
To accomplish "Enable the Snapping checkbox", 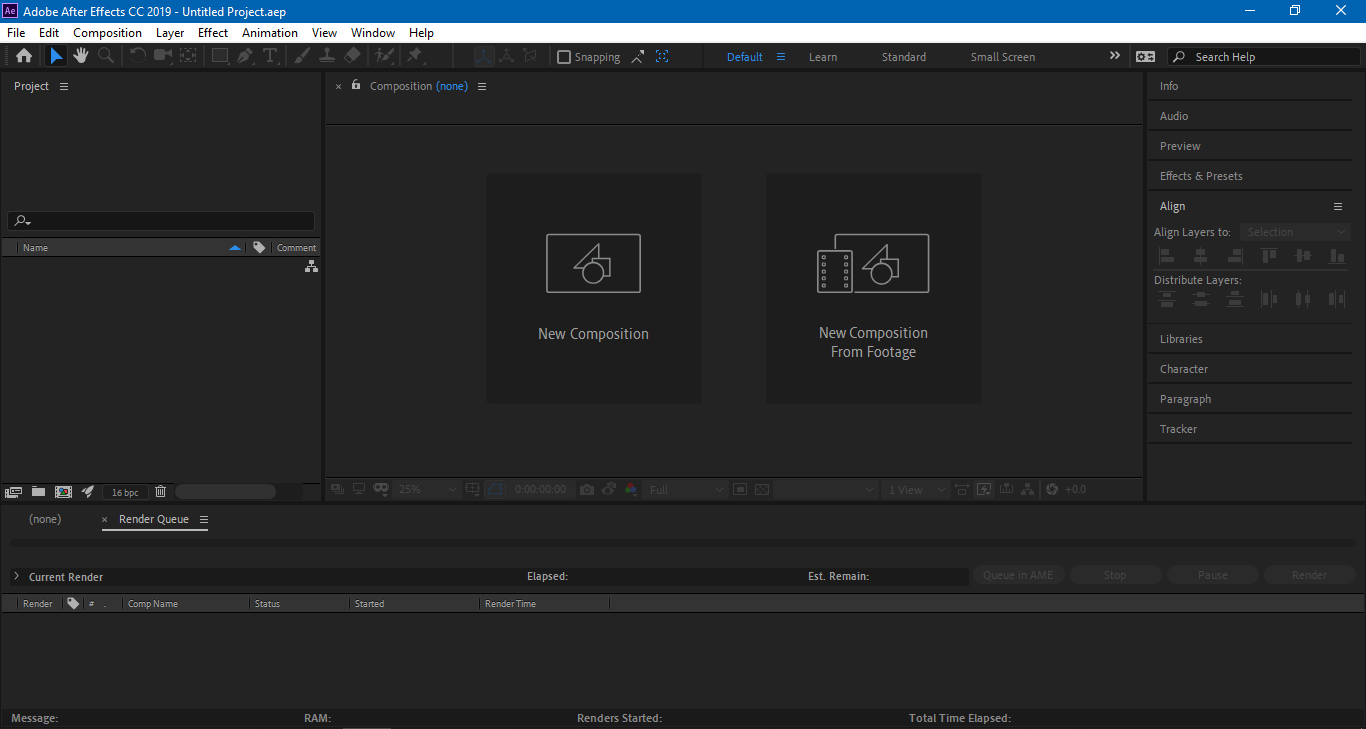I will point(564,57).
